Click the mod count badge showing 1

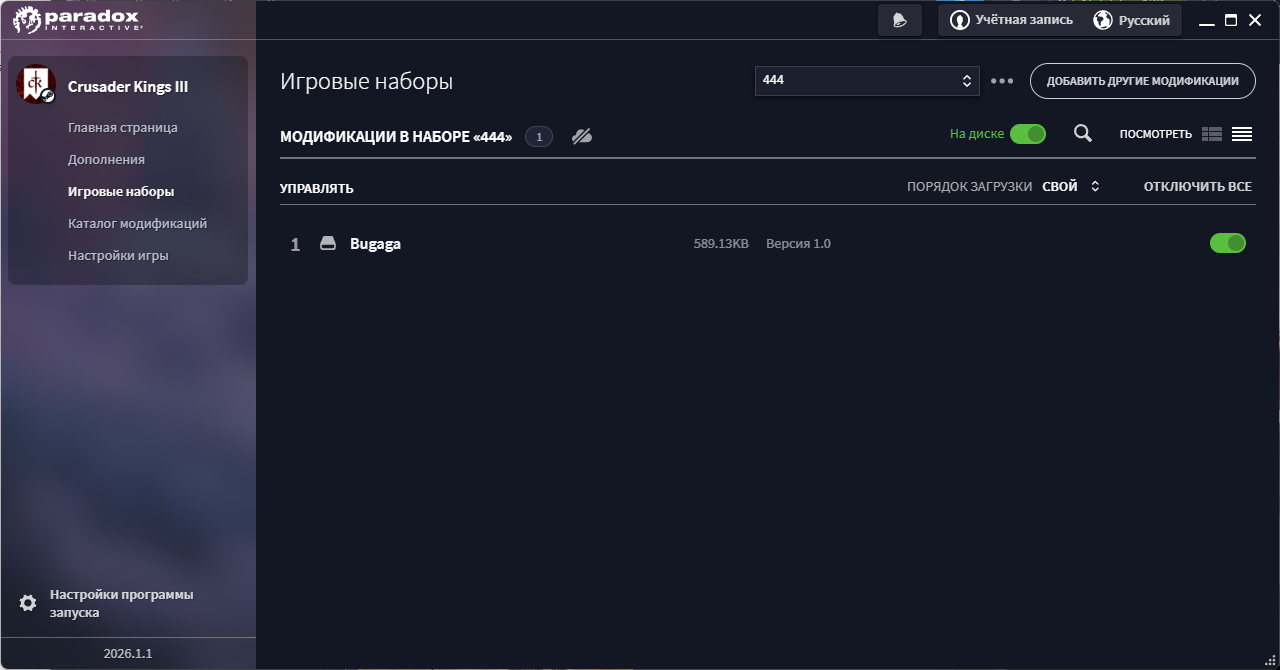point(539,137)
